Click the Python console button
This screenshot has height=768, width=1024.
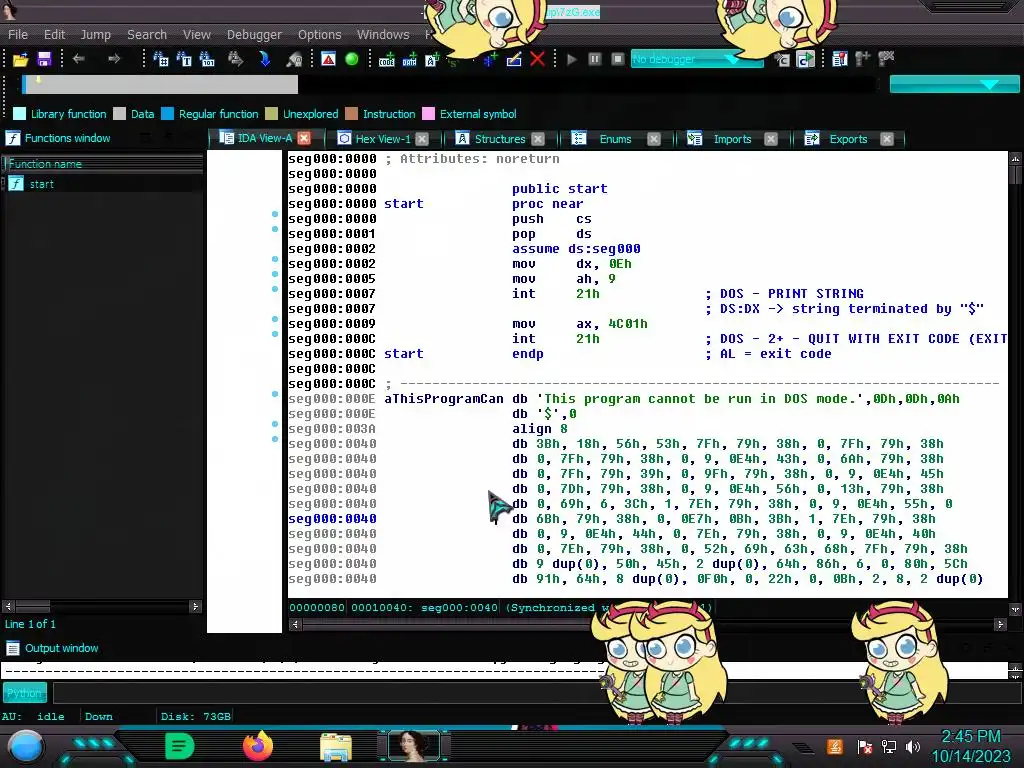(x=24, y=693)
